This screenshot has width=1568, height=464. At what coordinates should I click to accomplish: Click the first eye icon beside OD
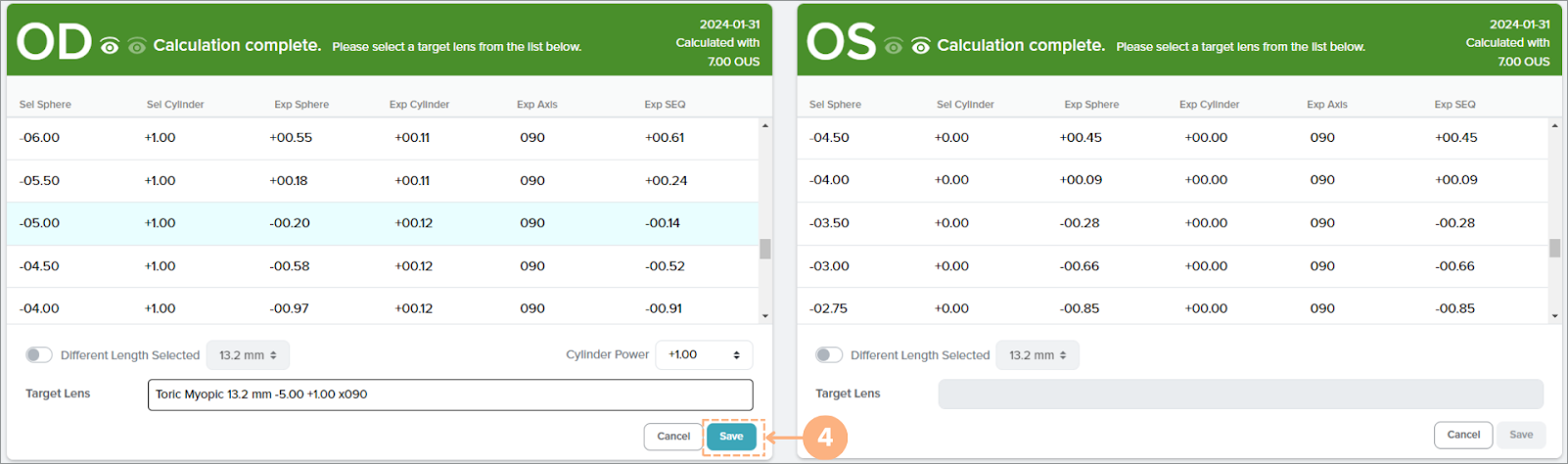(x=110, y=46)
